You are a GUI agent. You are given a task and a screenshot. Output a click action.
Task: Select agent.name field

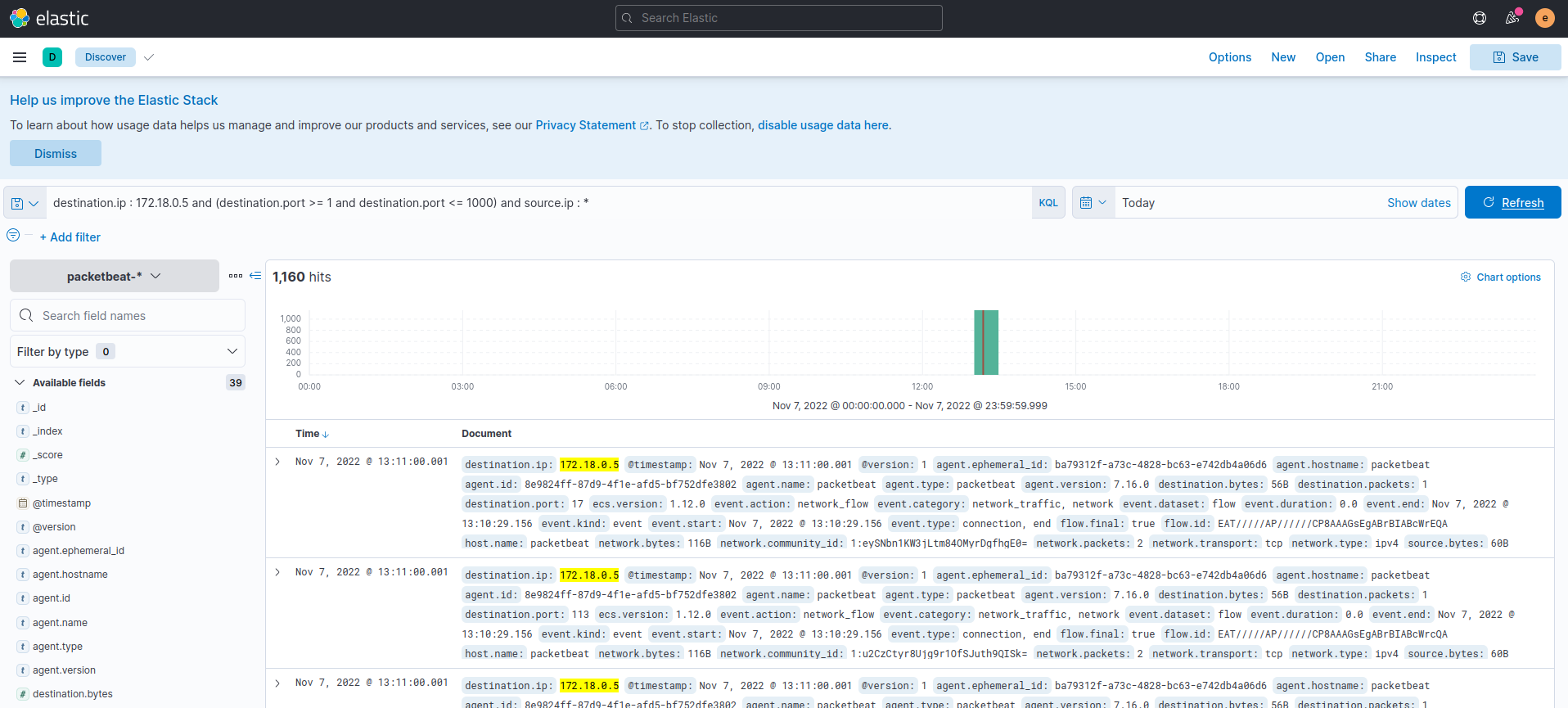pyautogui.click(x=60, y=623)
